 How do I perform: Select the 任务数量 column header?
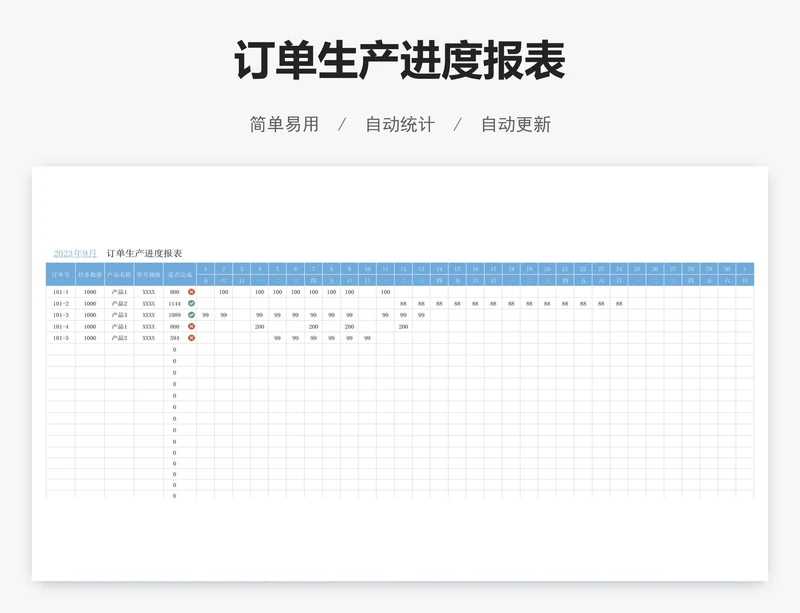click(90, 275)
